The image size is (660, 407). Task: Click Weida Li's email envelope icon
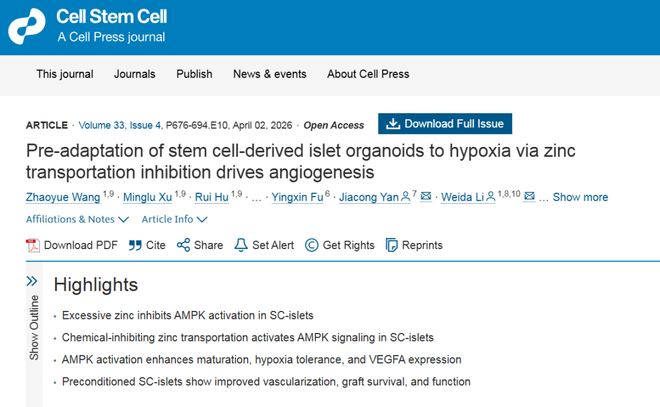(529, 197)
